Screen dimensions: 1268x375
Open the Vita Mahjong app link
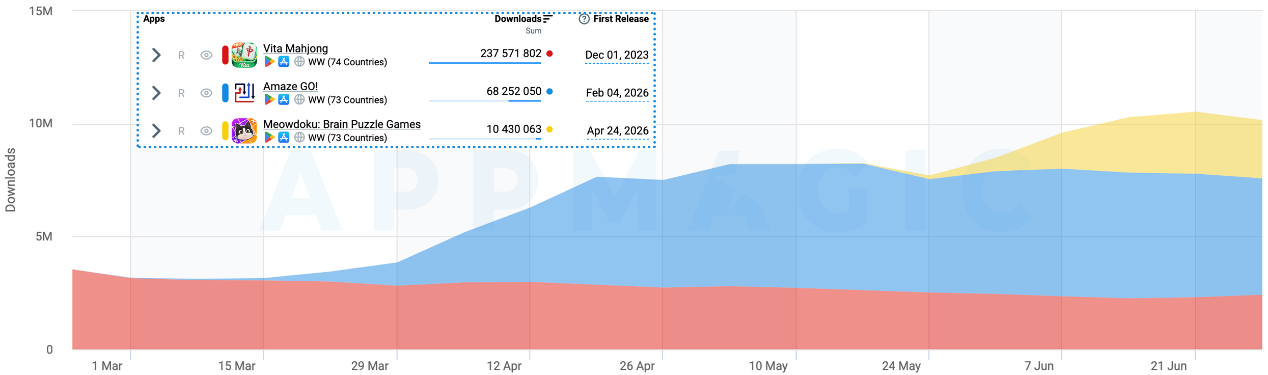(x=295, y=48)
